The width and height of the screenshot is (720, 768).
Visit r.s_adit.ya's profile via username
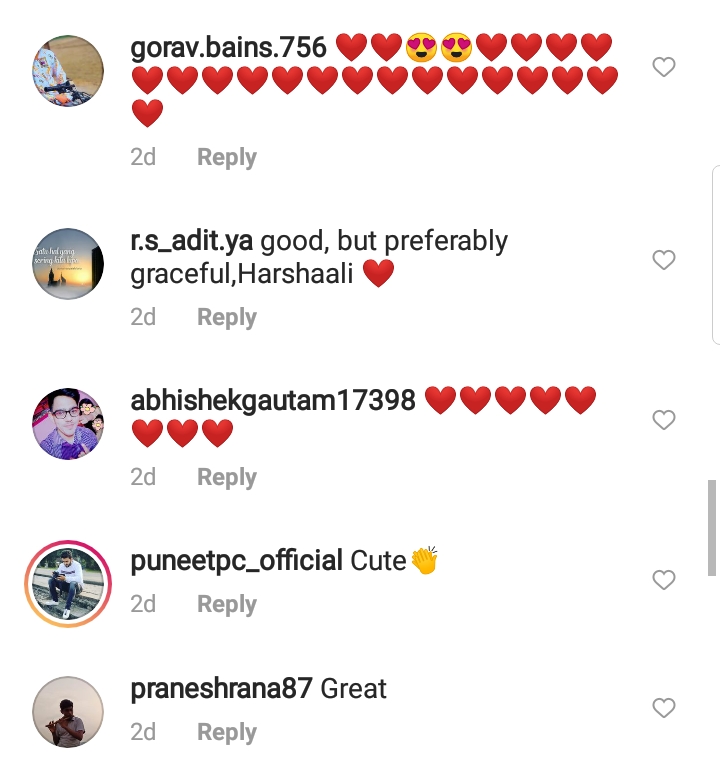tap(192, 241)
